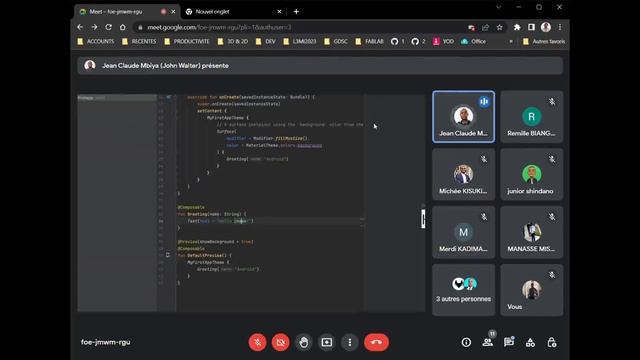Click the camera permission icon in address bar

coord(471,27)
